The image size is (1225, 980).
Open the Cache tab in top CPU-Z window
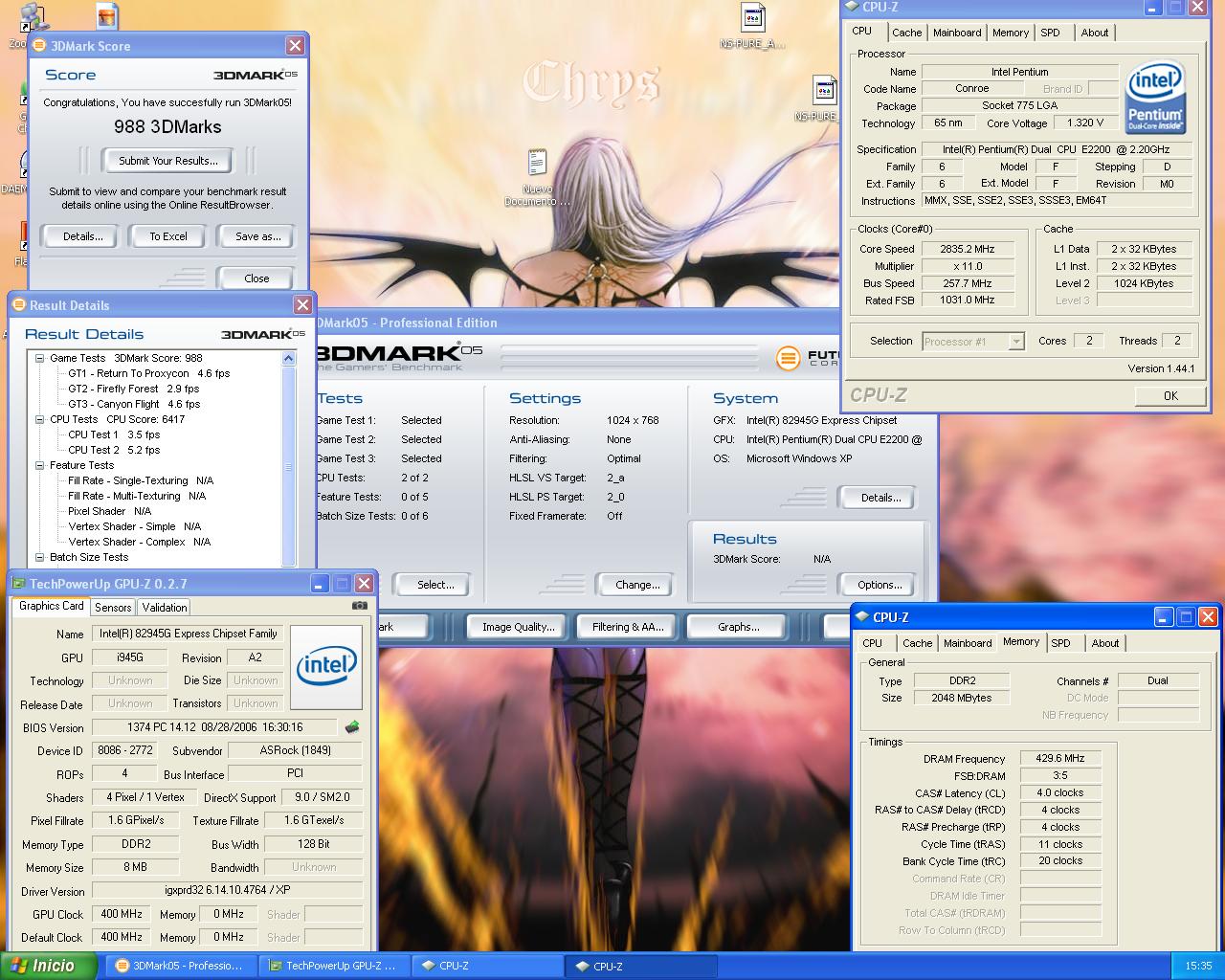906,33
